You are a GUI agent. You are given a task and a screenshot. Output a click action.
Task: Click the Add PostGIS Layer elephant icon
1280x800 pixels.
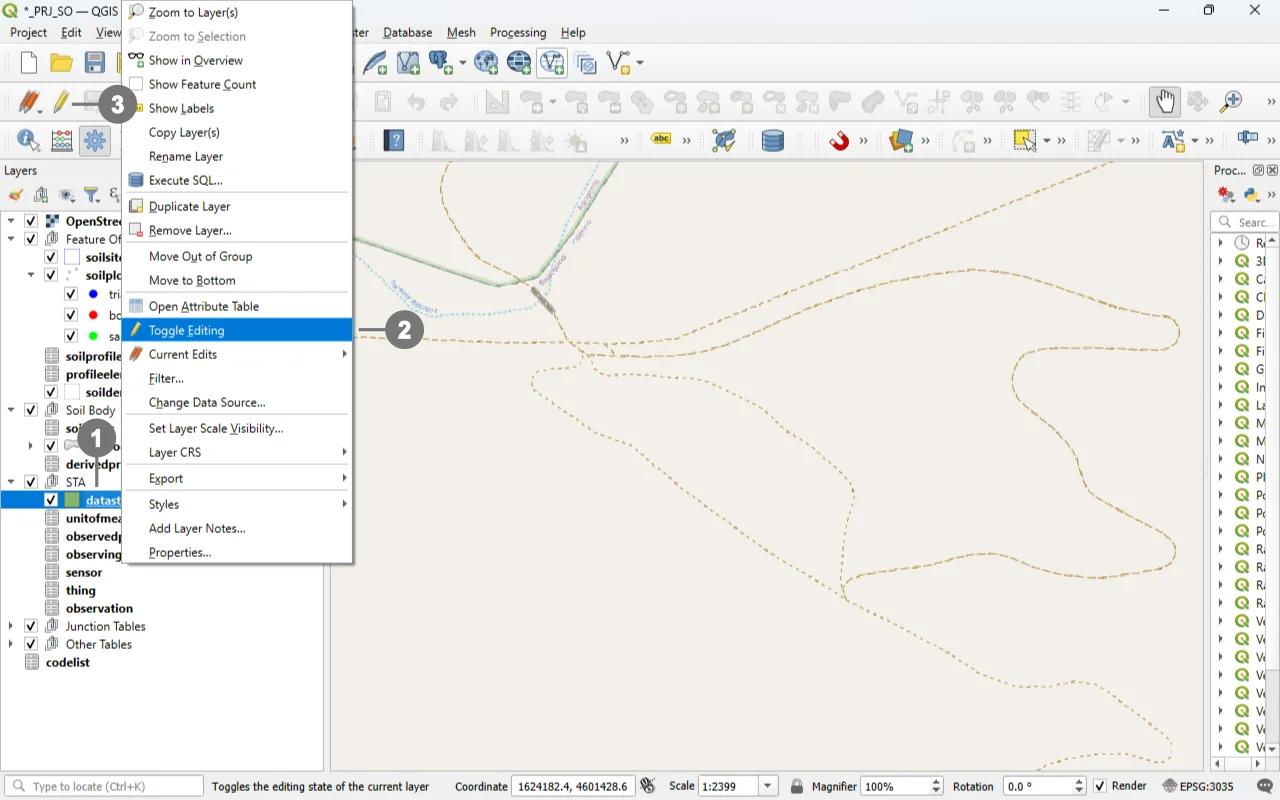coord(441,63)
